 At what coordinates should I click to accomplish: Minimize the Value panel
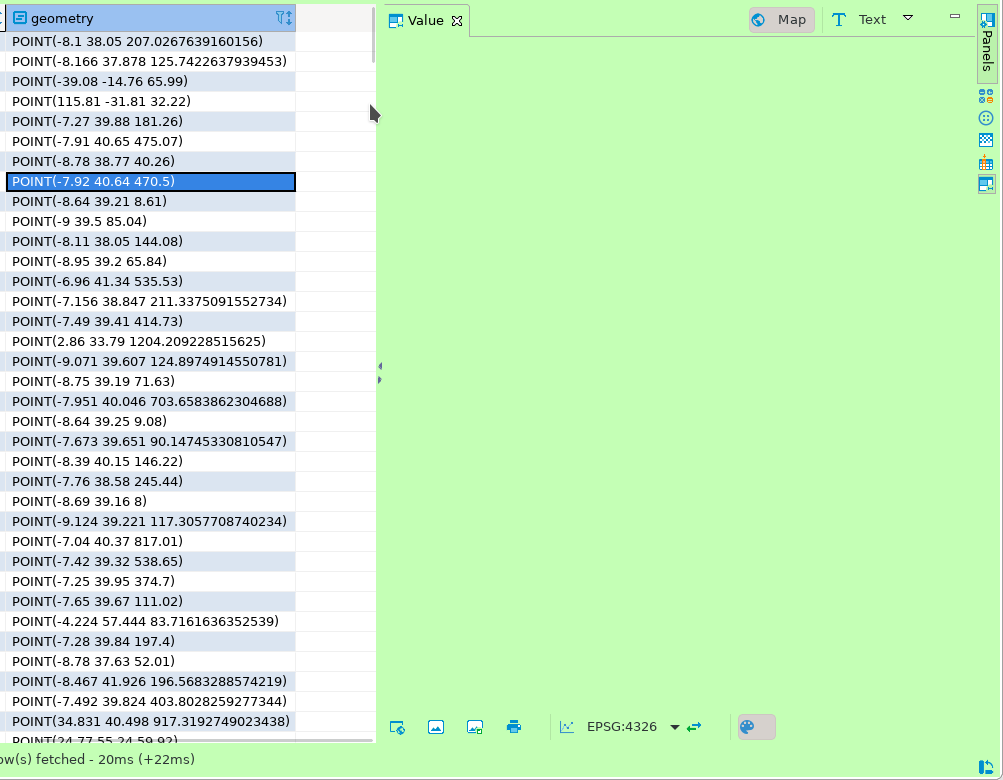click(x=954, y=15)
